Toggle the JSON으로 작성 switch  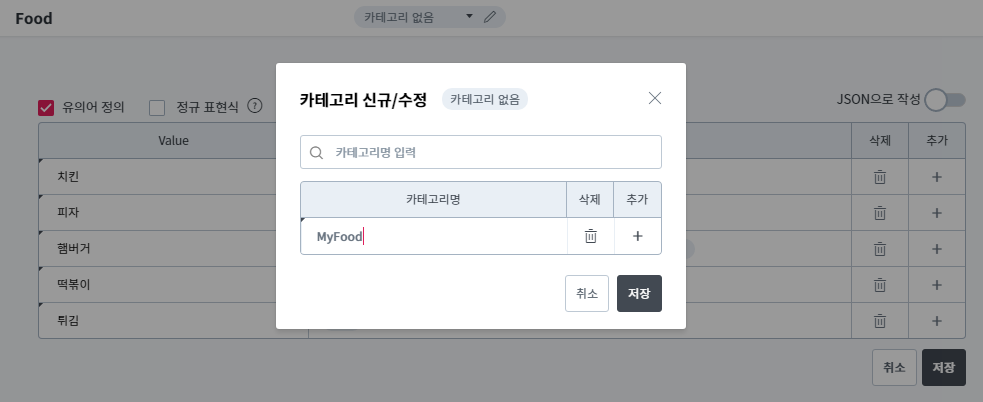point(945,100)
